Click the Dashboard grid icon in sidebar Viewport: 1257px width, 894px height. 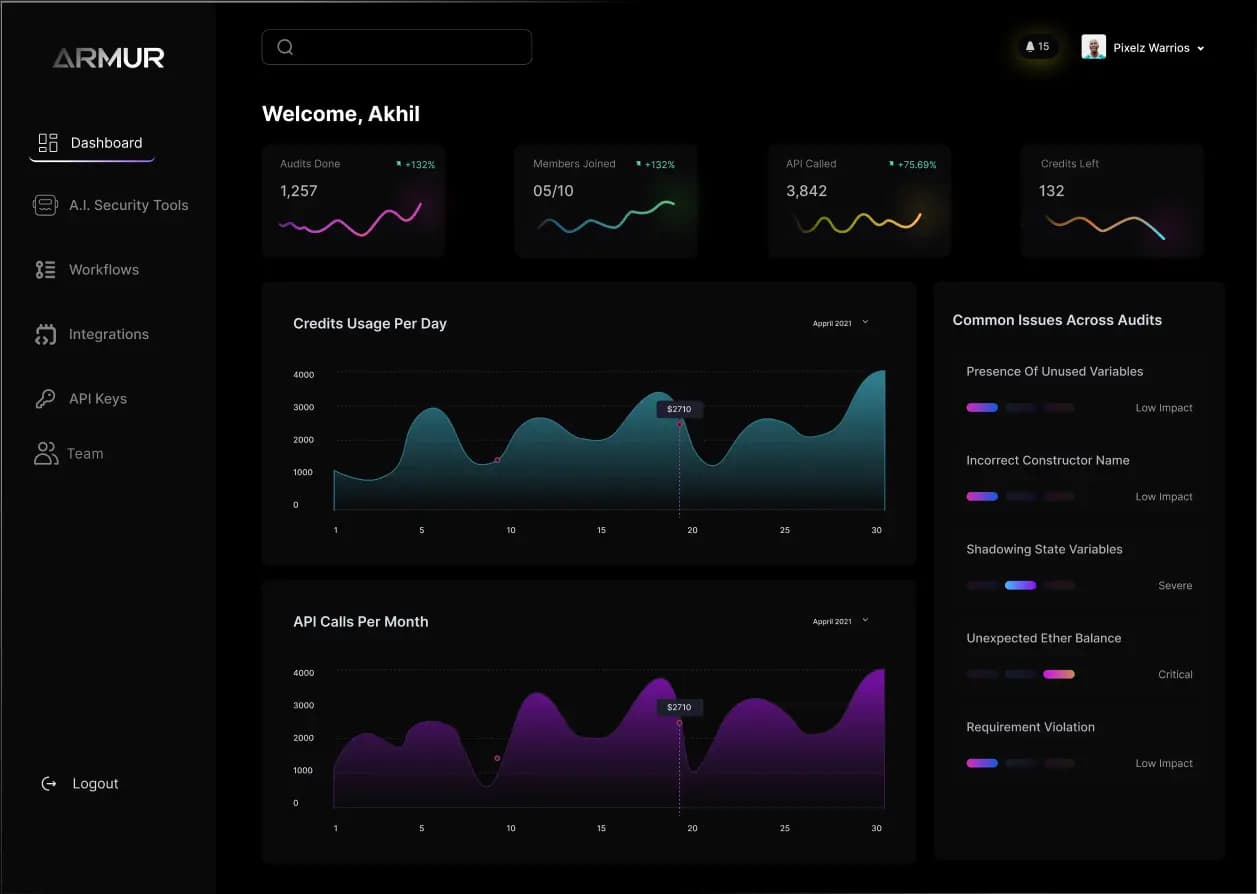point(48,143)
